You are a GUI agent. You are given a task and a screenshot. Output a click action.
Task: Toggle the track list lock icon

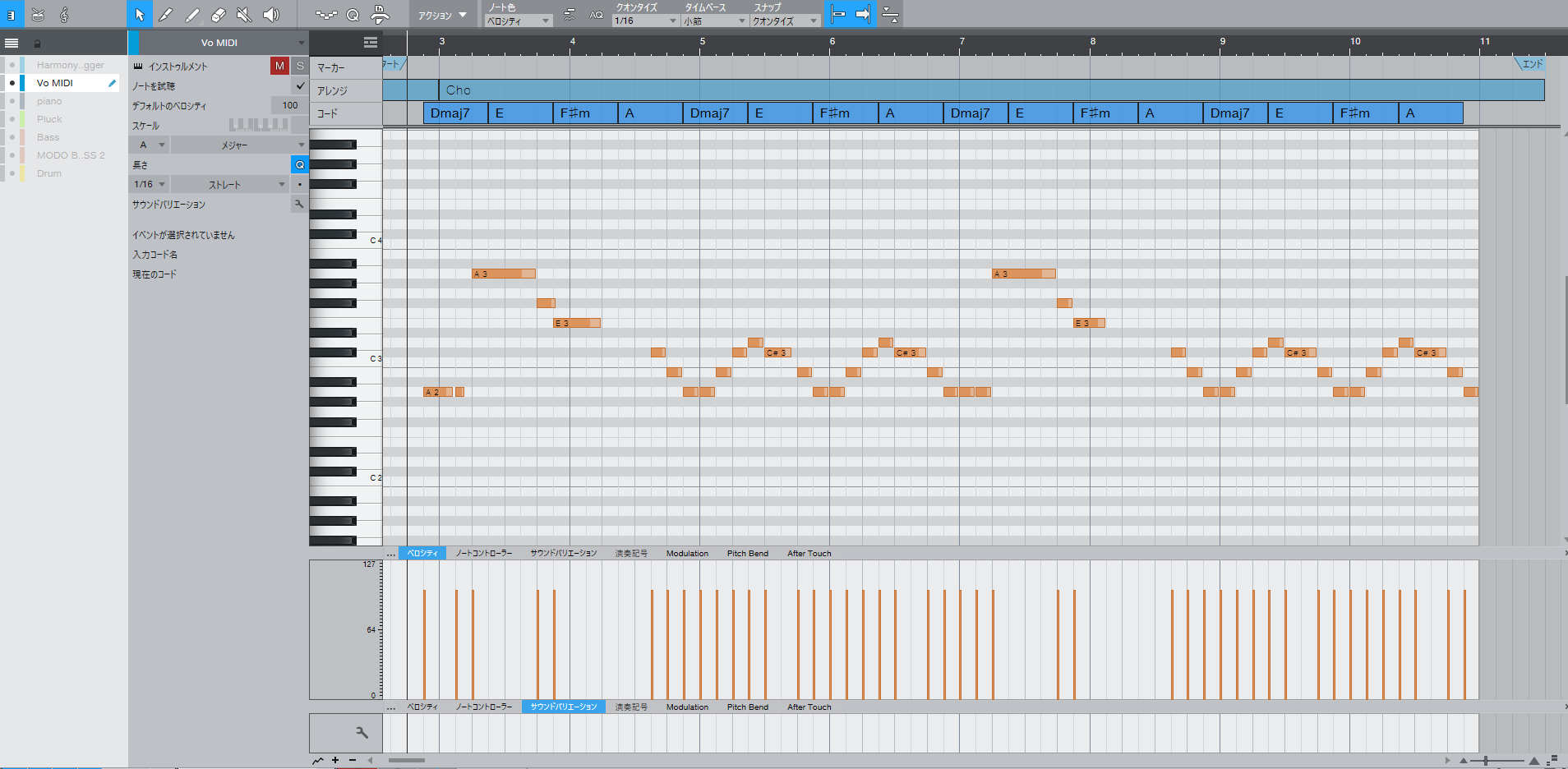coord(37,43)
